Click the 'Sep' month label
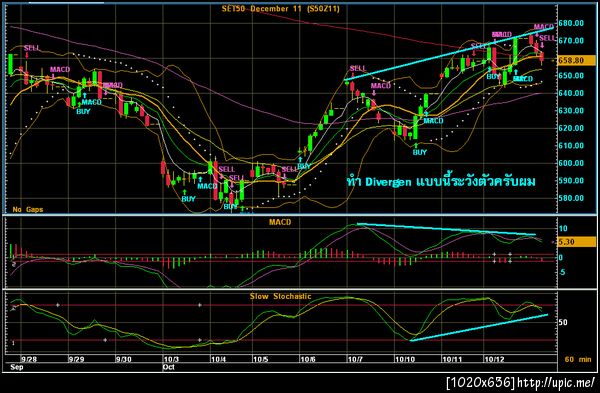The height and width of the screenshot is (393, 600). pyautogui.click(x=17, y=367)
